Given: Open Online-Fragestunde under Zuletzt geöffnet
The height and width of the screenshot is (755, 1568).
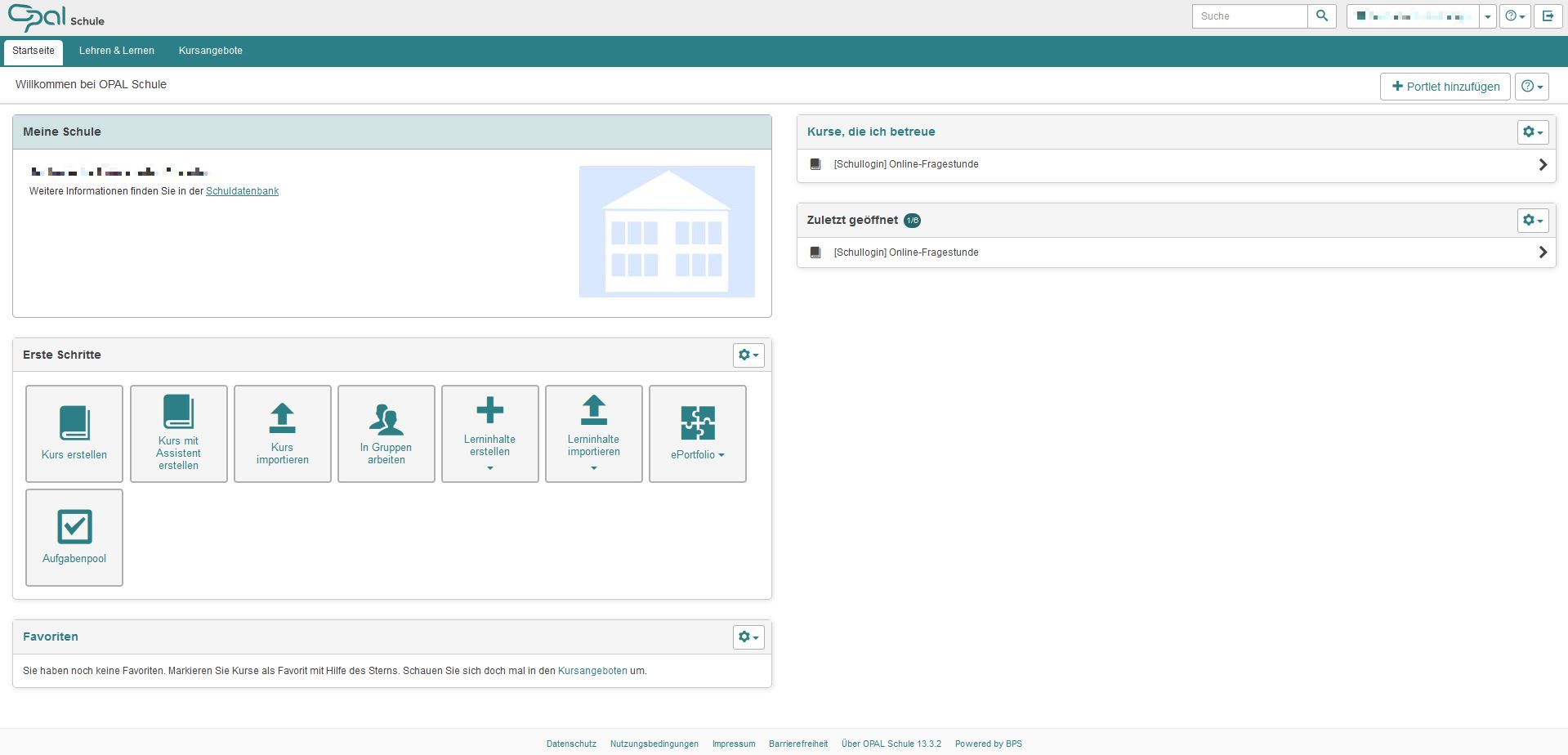Looking at the screenshot, I should (x=906, y=252).
